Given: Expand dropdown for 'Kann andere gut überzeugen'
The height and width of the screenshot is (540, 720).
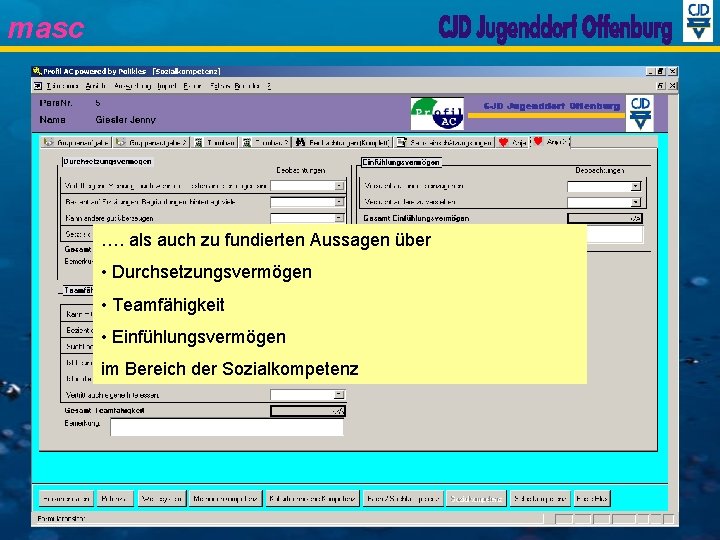Looking at the screenshot, I should pos(339,218).
